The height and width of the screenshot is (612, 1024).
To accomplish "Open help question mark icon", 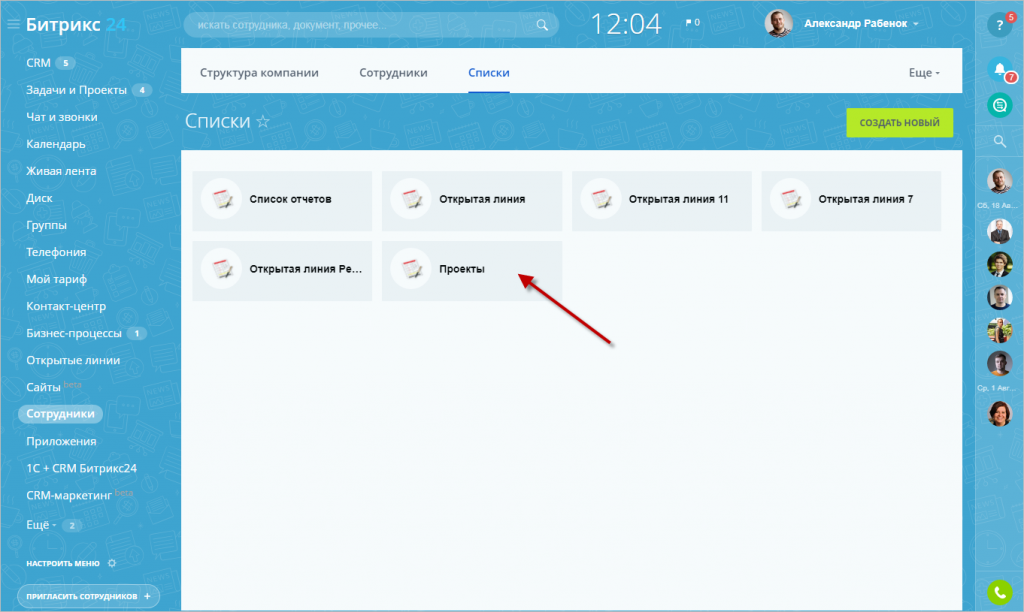I will (x=998, y=26).
